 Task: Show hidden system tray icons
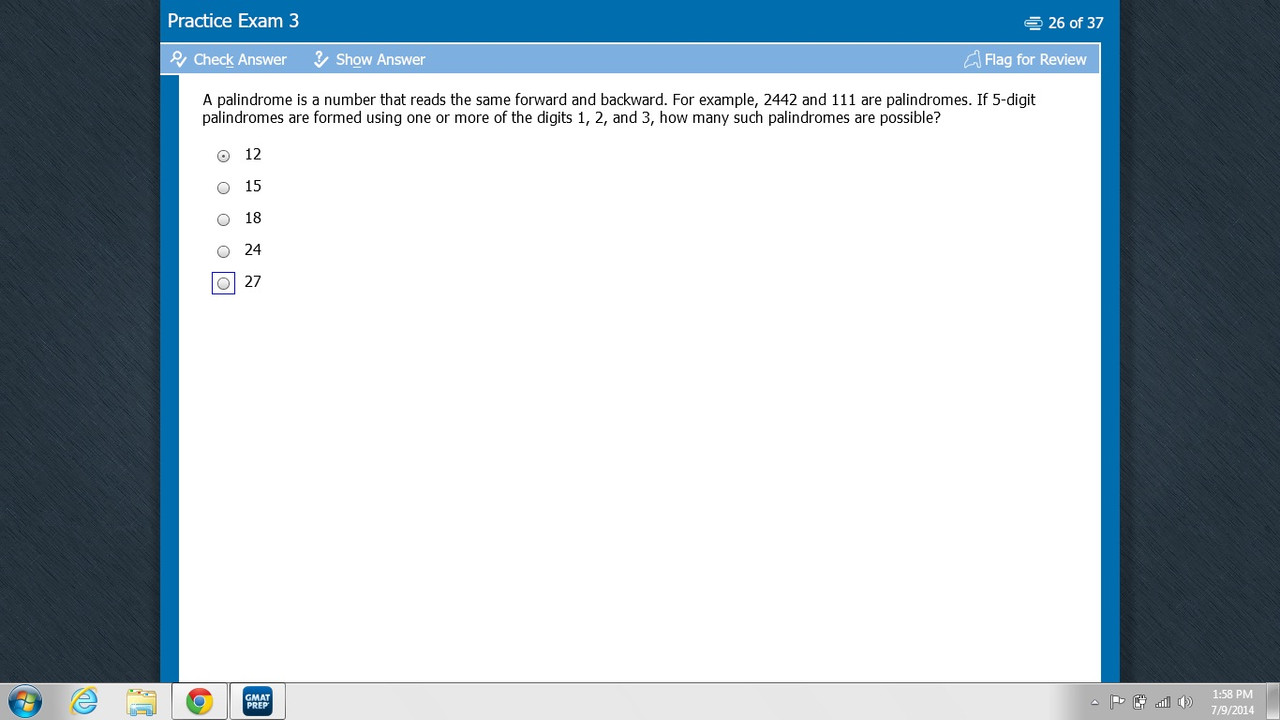coord(1095,702)
